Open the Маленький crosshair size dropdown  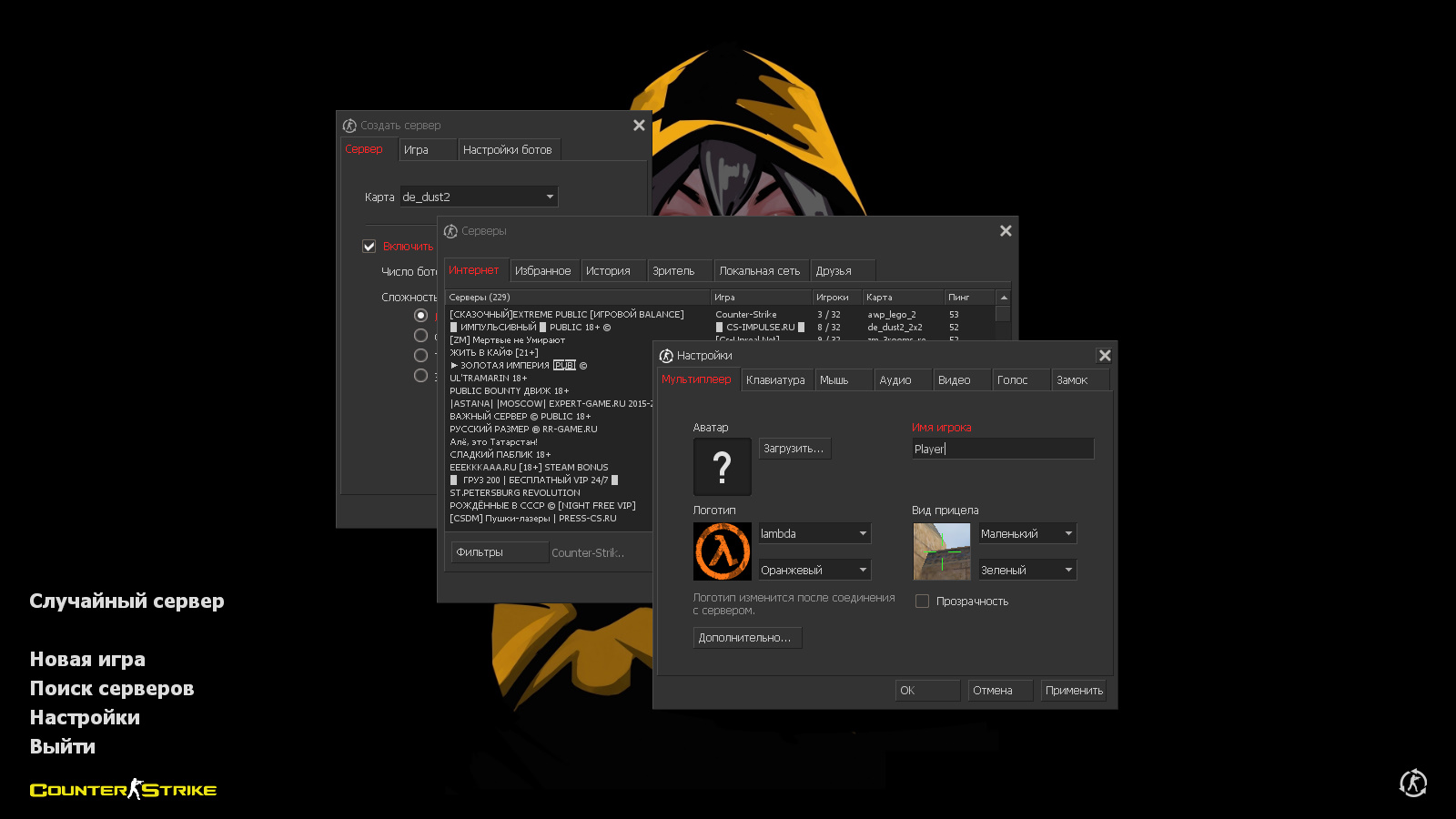tap(1026, 534)
